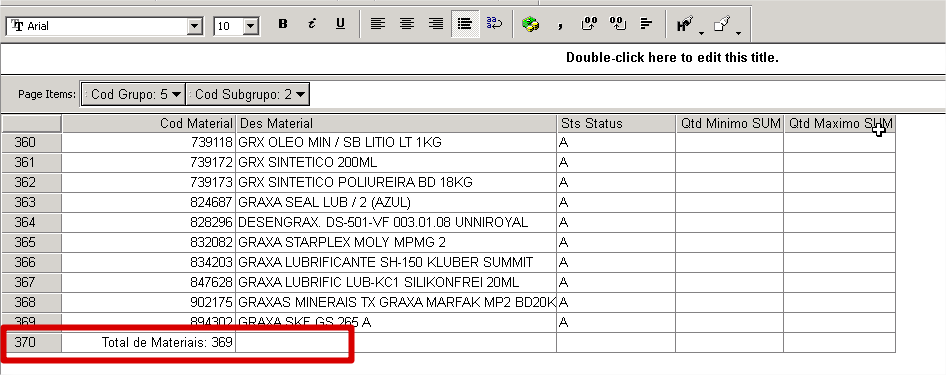Select row header 362

pos(31,182)
